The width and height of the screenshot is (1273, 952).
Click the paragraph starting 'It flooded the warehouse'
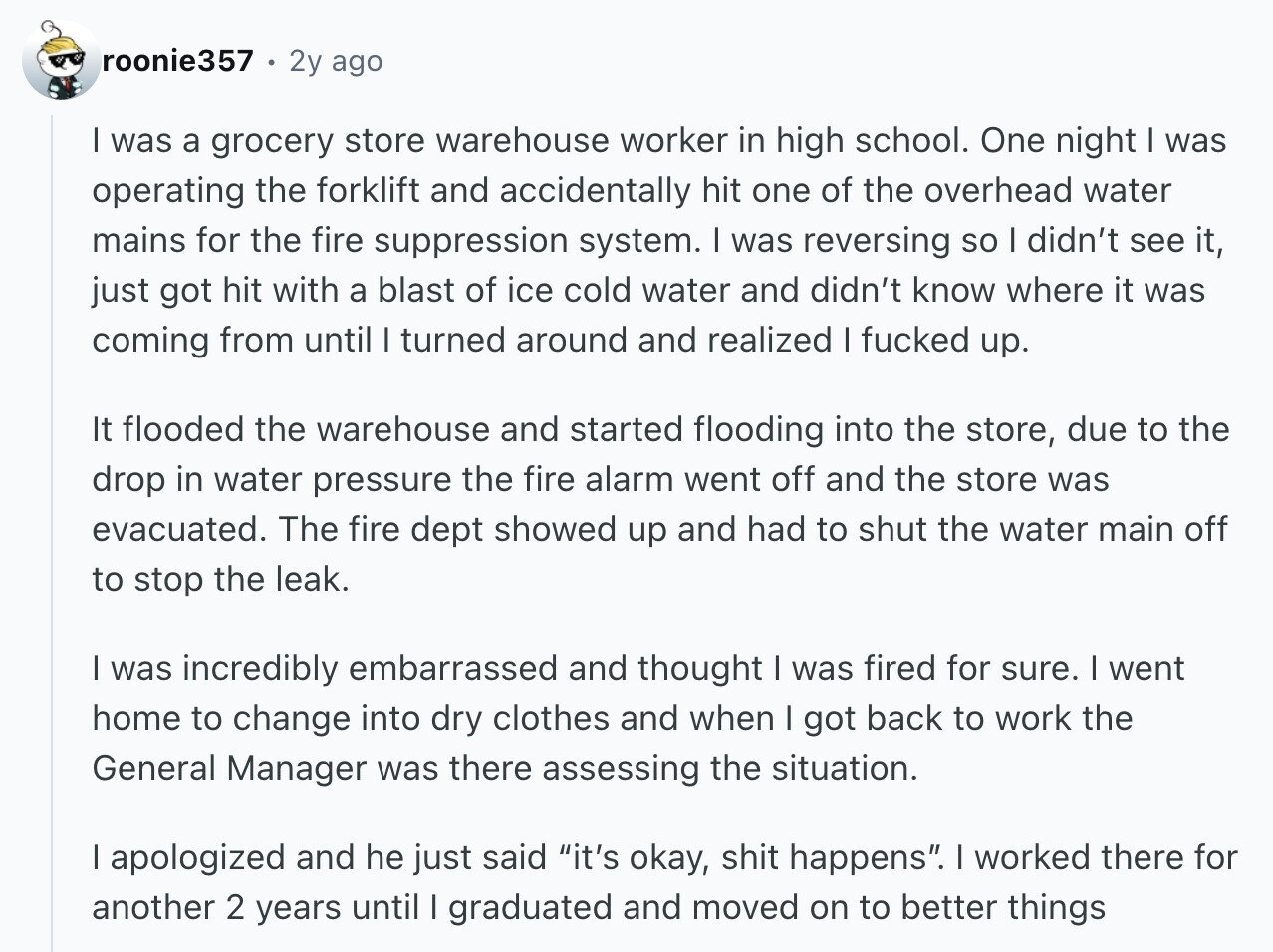click(660, 504)
